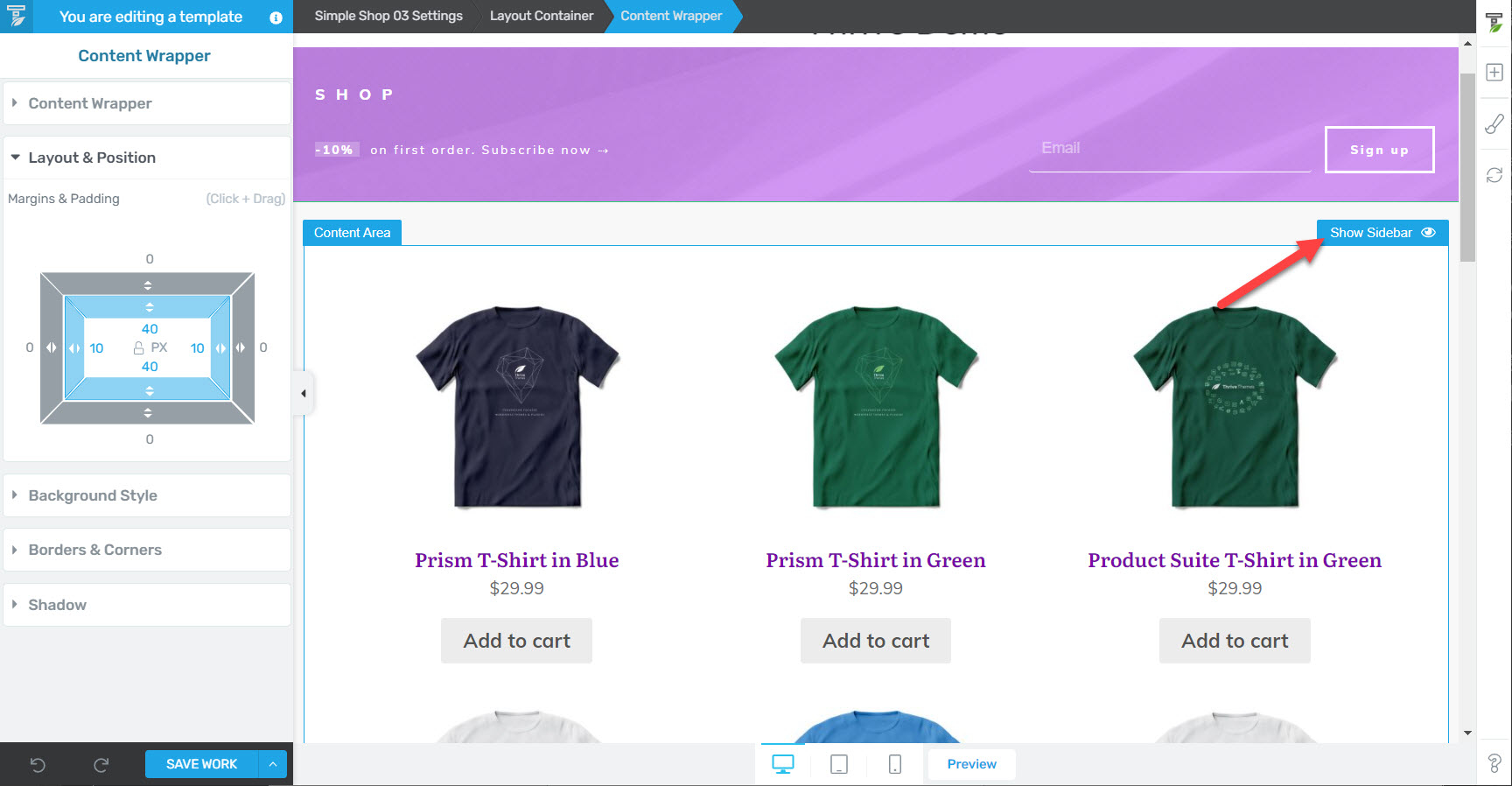Click the Product Suite green T-Shirt image
The image size is (1512, 786).
[x=1235, y=407]
